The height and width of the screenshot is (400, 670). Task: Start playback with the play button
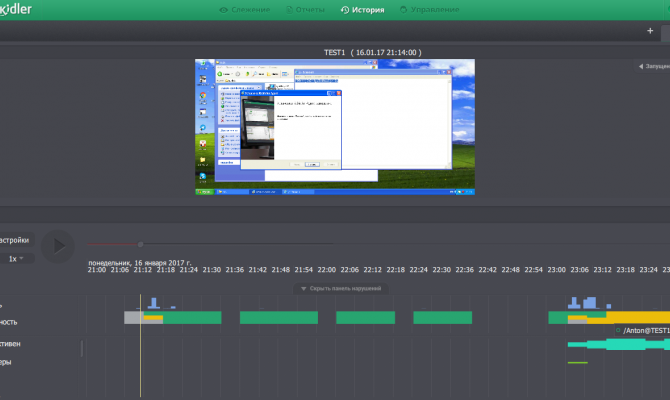point(58,246)
